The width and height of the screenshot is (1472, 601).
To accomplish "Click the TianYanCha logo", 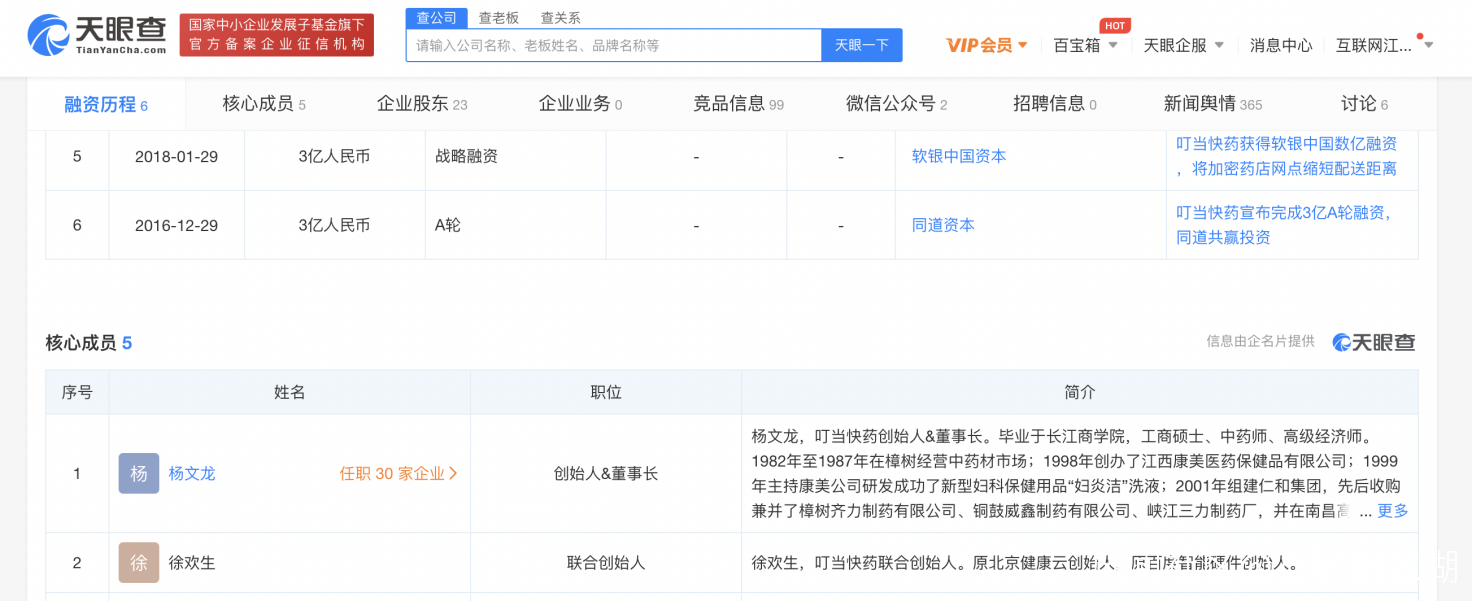I will click(x=97, y=35).
